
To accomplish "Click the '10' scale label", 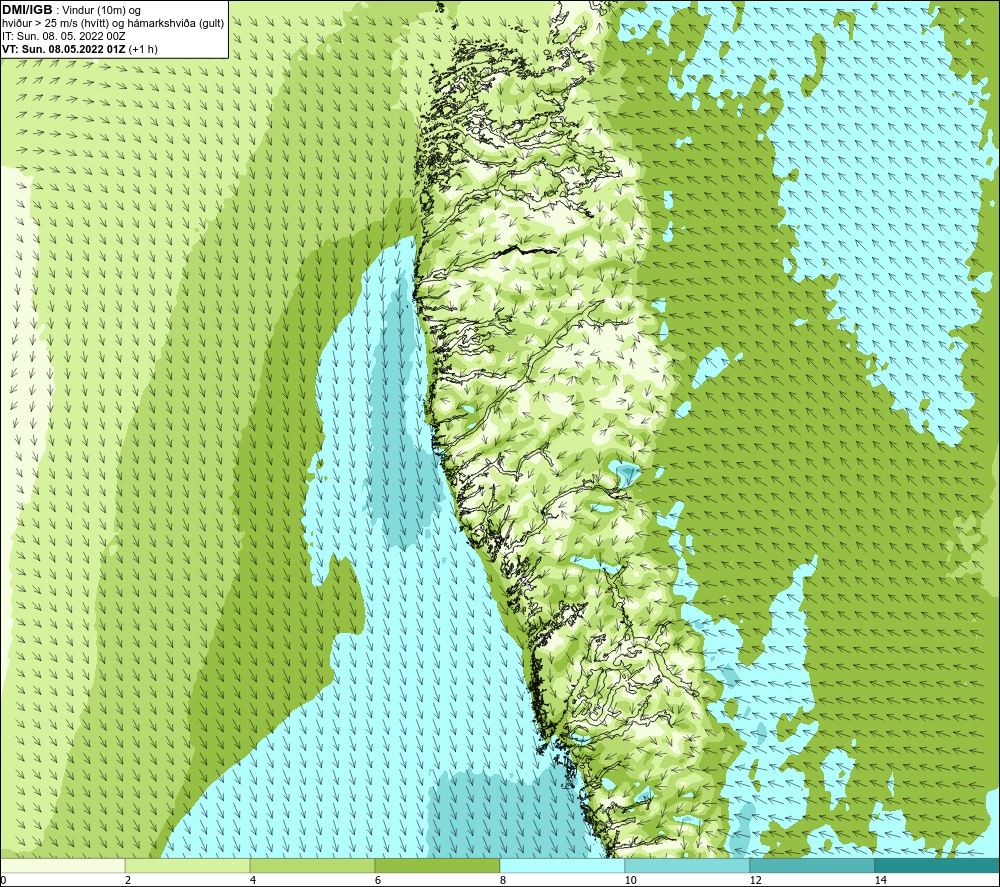I will pos(631,880).
